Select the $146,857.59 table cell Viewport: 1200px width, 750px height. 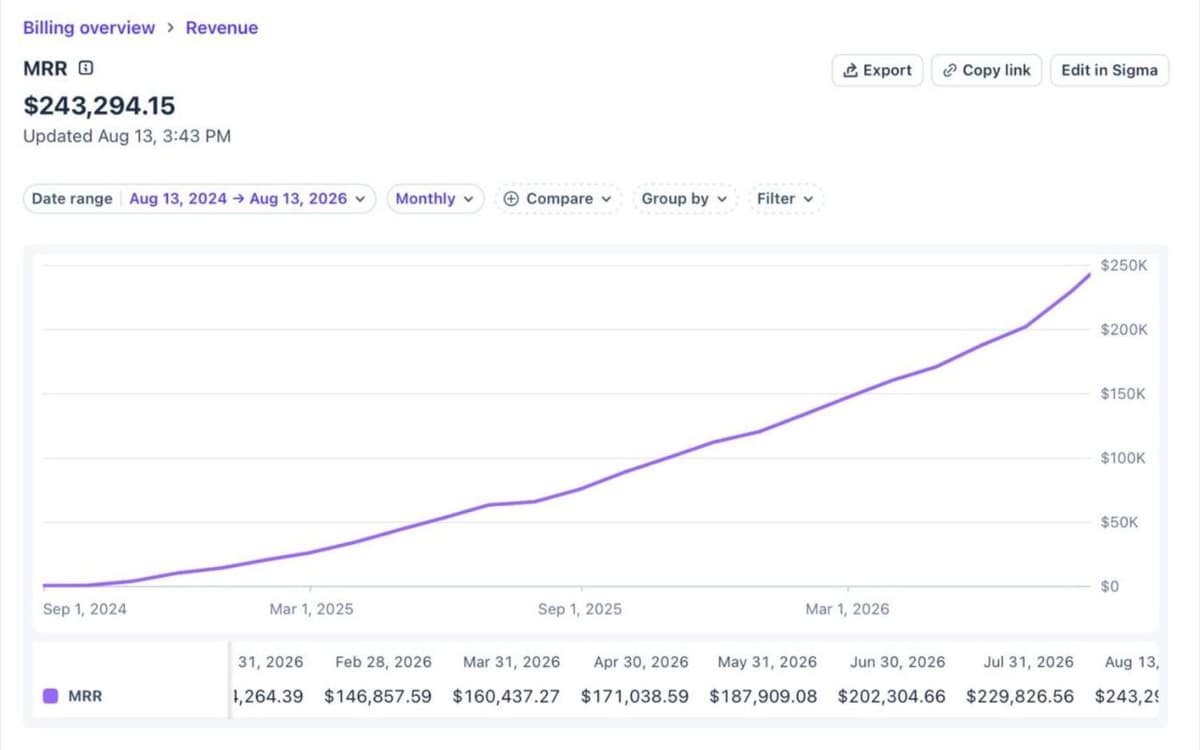pyautogui.click(x=378, y=696)
